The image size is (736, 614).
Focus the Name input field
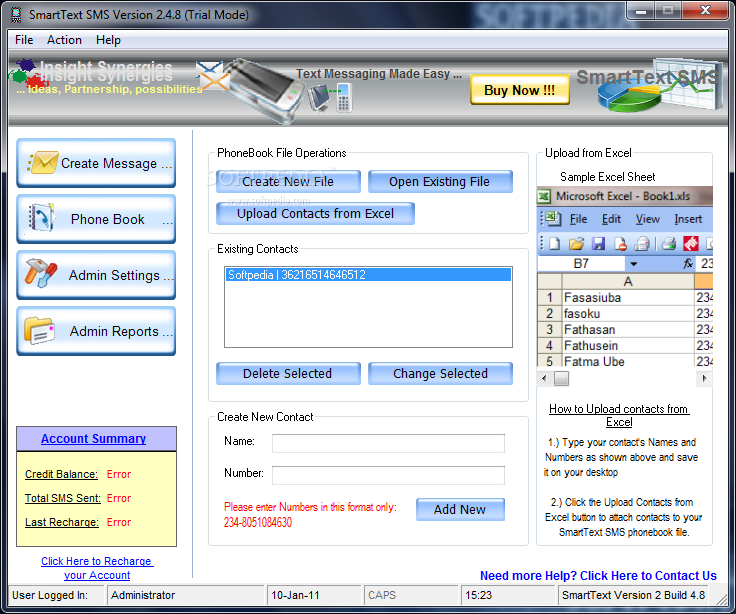[x=388, y=443]
